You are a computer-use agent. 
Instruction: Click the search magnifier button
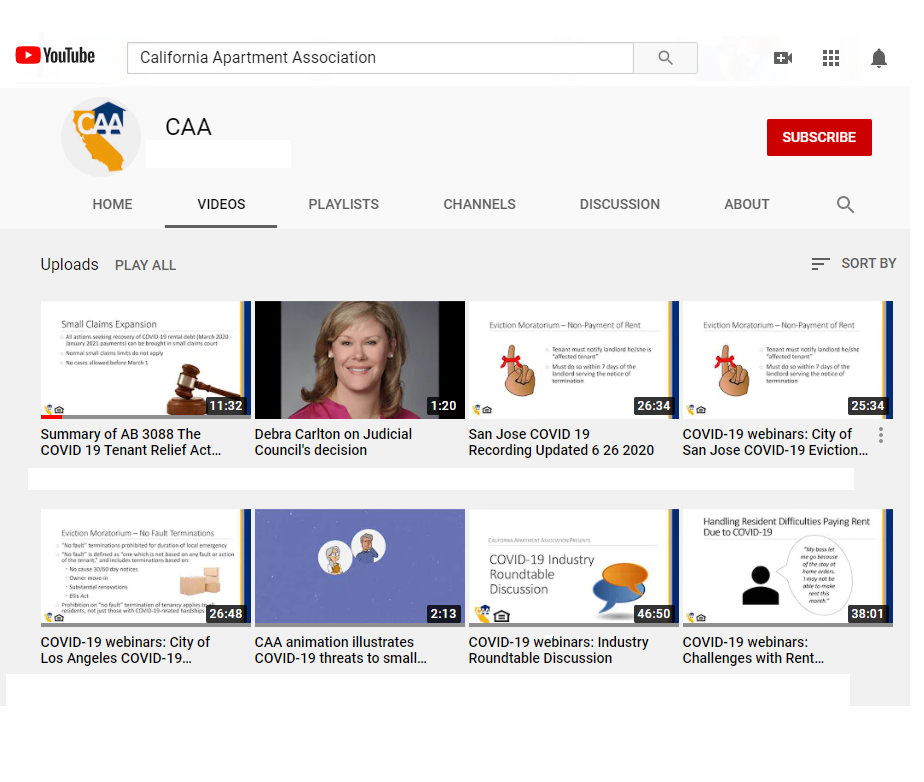pyautogui.click(x=665, y=58)
